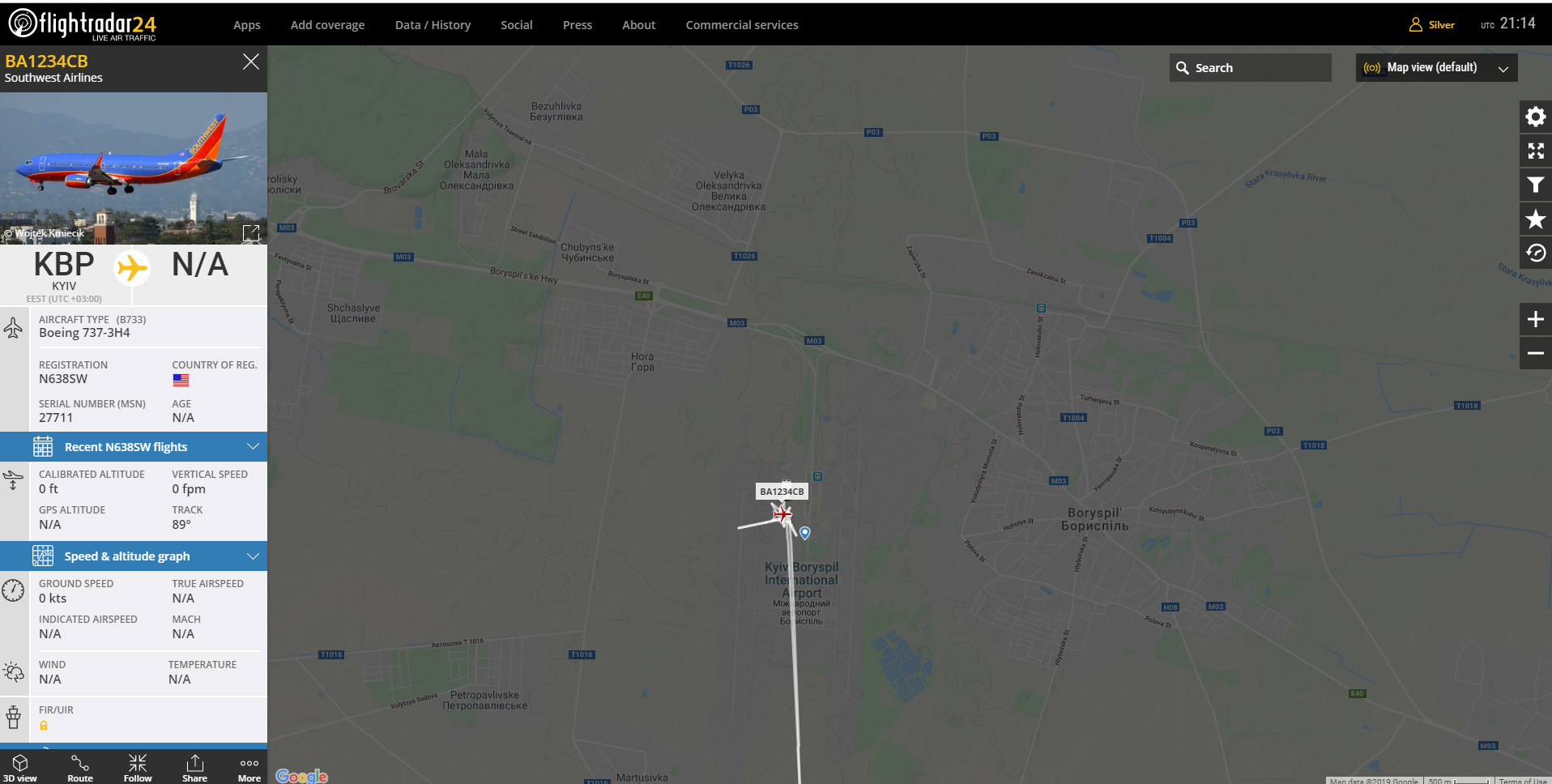
Task: Zoom in the map with plus button
Action: pyautogui.click(x=1535, y=320)
